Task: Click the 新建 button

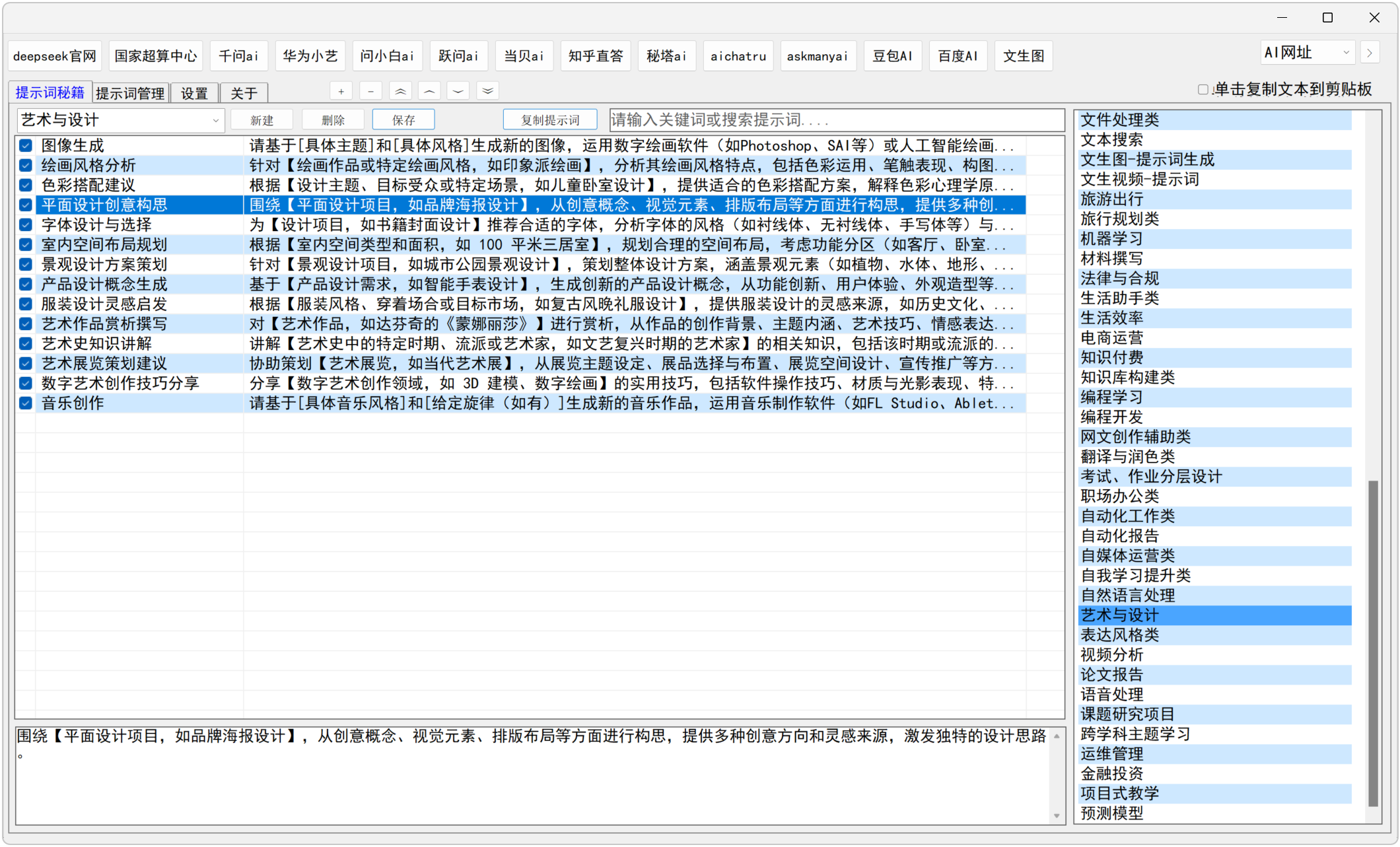Action: (262, 120)
